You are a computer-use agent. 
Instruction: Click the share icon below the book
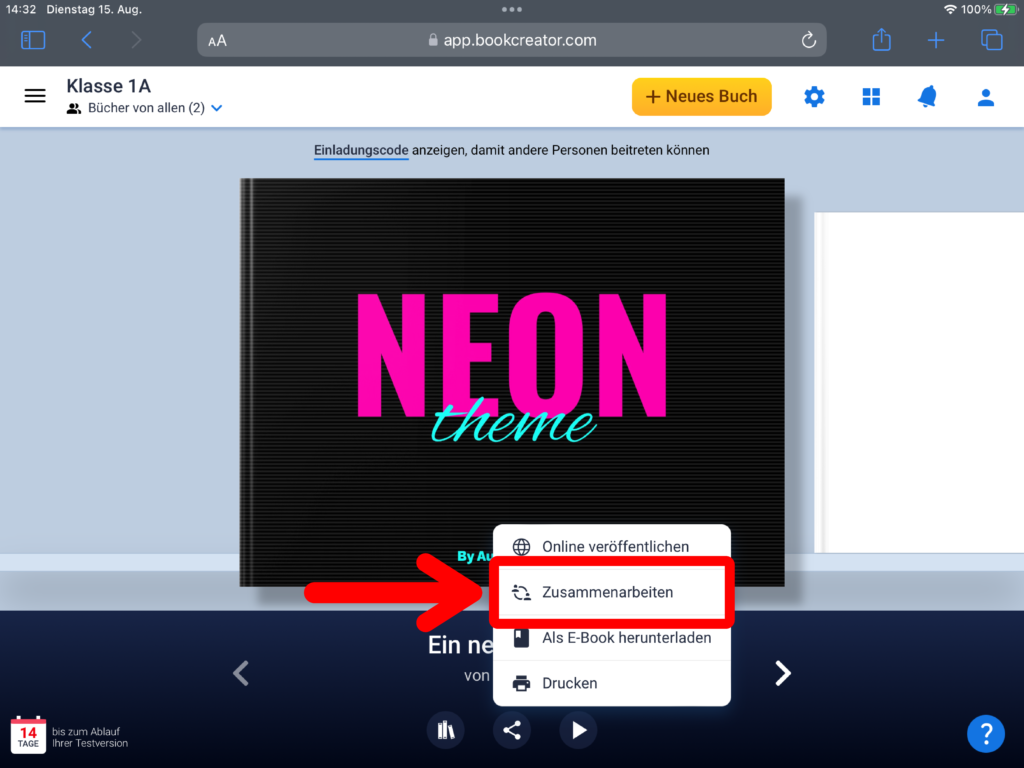(x=512, y=730)
